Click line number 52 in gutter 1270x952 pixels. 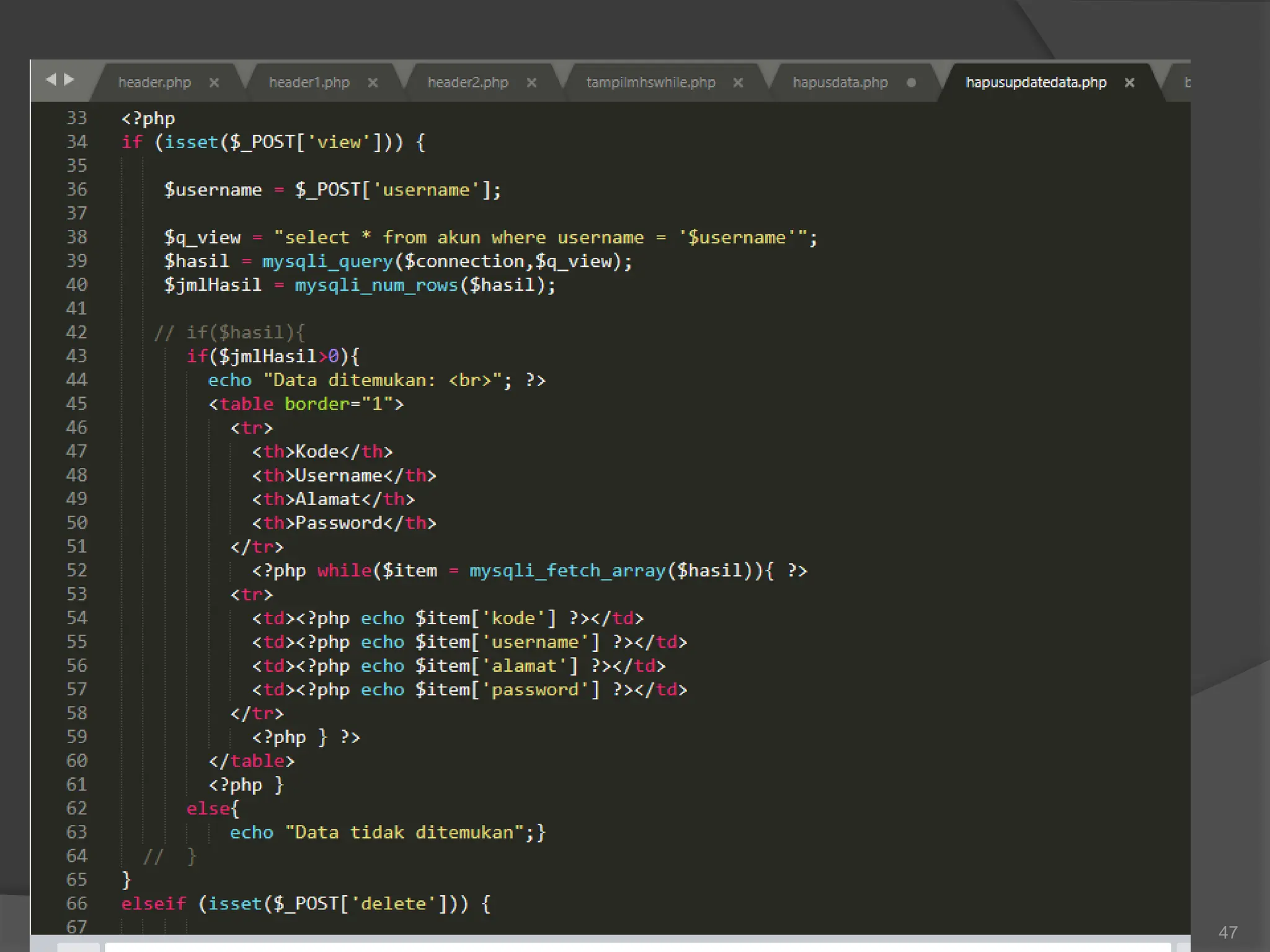pos(77,570)
